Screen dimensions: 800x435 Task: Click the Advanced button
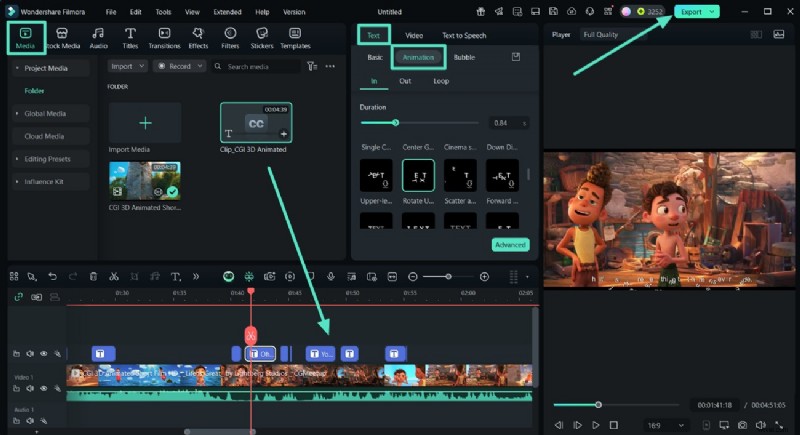510,245
